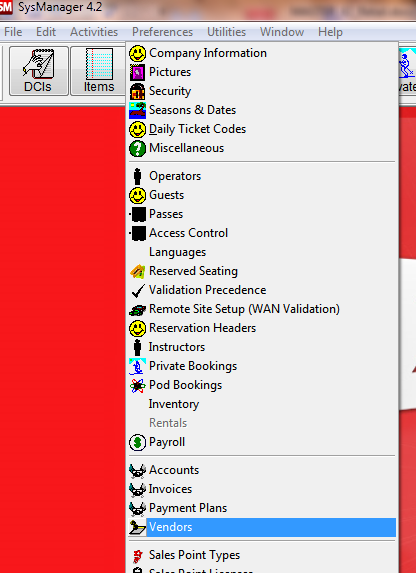Click the Security lock icon
Viewport: 416px width, 573px height.
pyautogui.click(x=137, y=91)
